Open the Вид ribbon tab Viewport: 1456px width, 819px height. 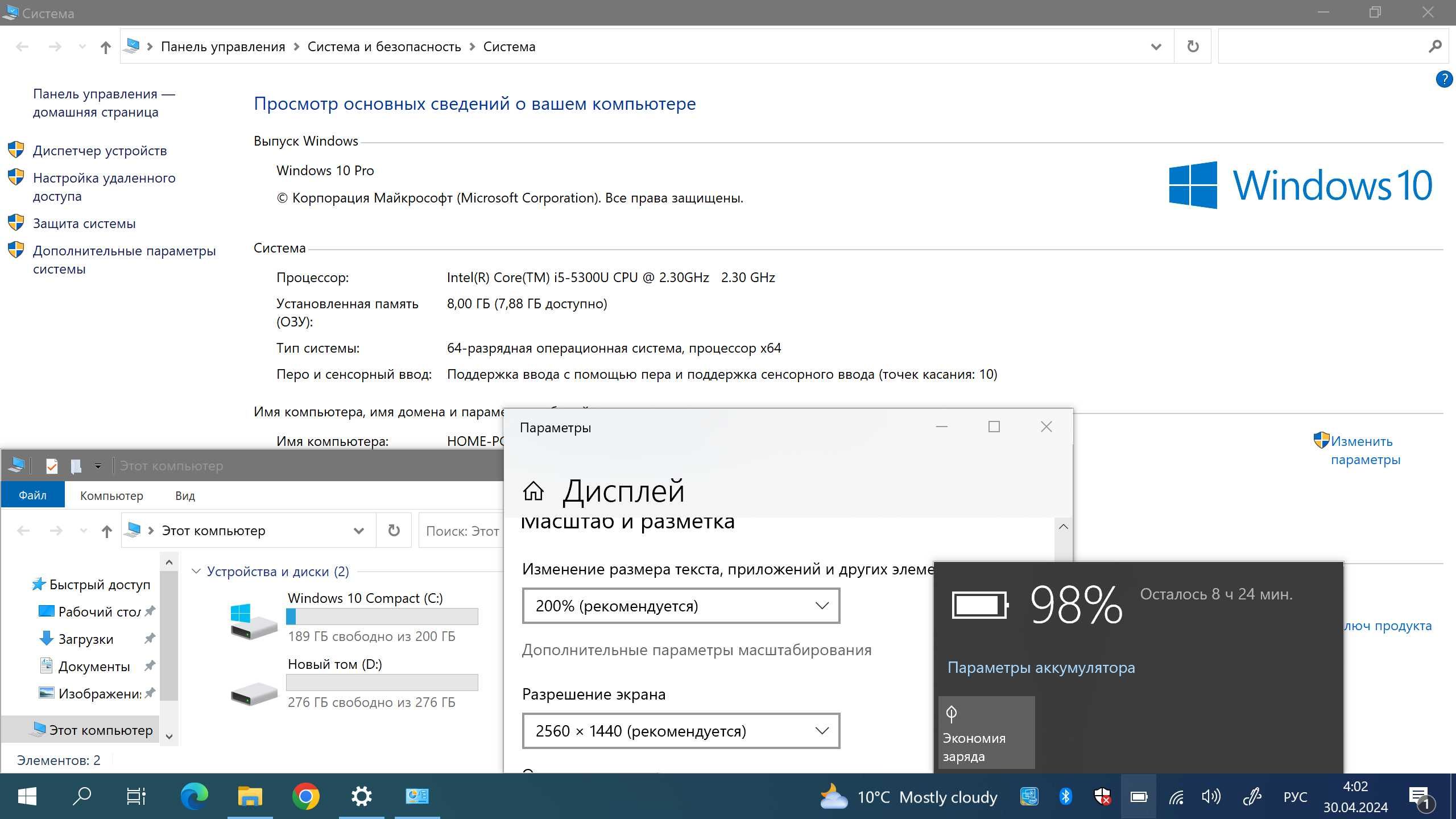(185, 496)
